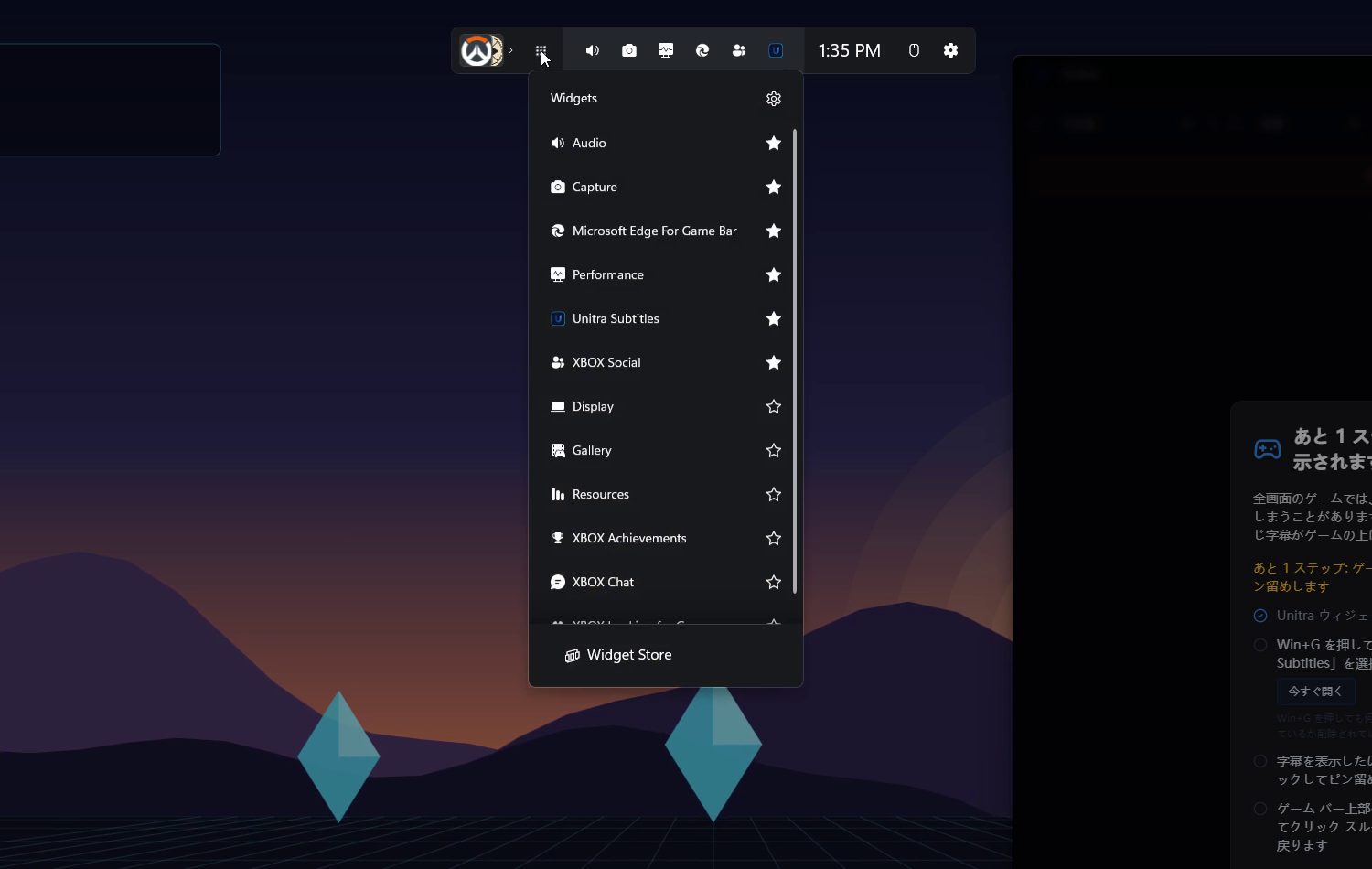Click the Performance icon in Game Bar
The height and width of the screenshot is (869, 1372).
coord(666,51)
